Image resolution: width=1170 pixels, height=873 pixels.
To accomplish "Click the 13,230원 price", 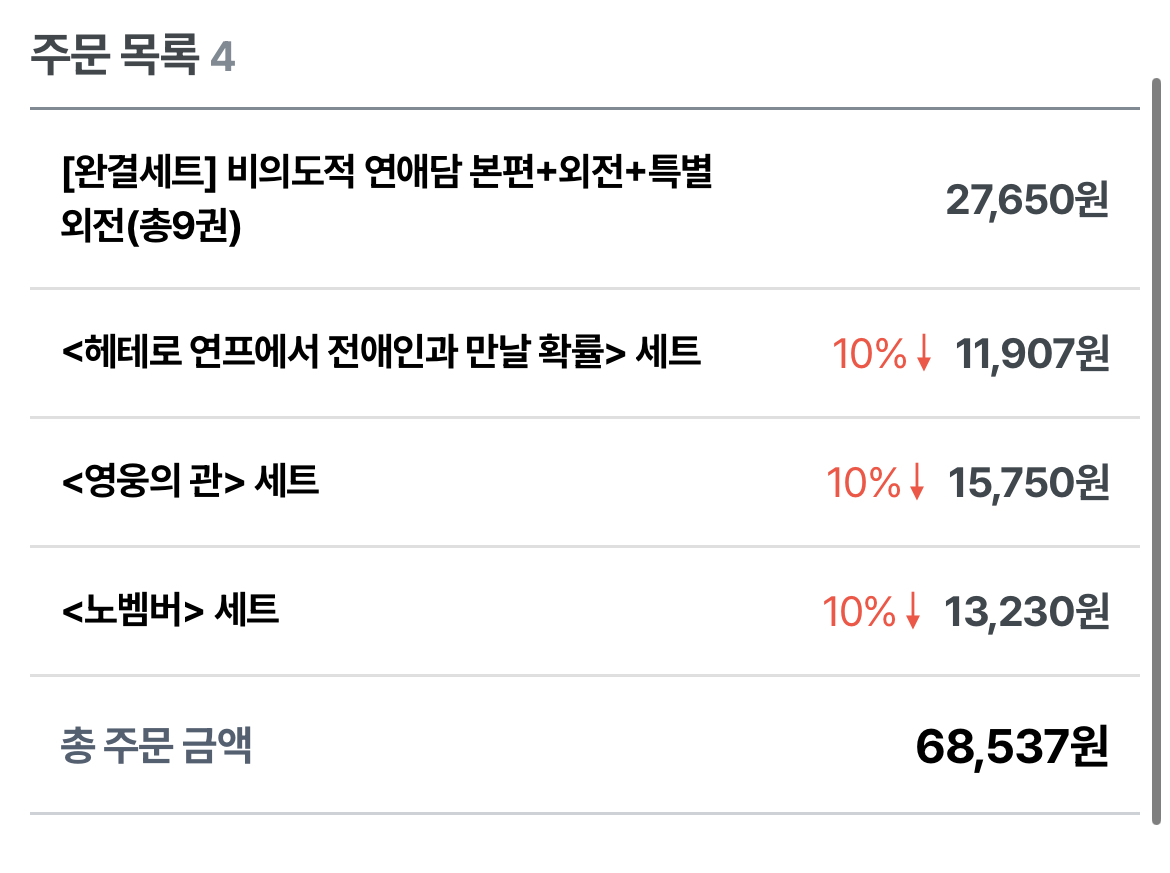I will 1027,612.
